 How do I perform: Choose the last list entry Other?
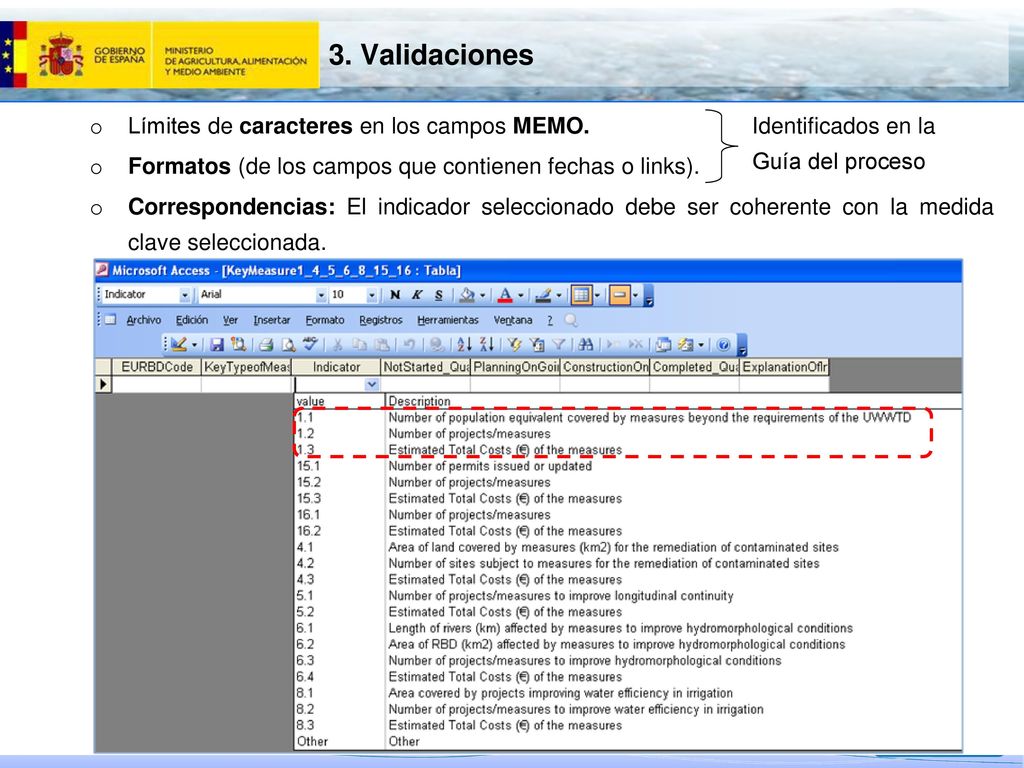pos(628,741)
